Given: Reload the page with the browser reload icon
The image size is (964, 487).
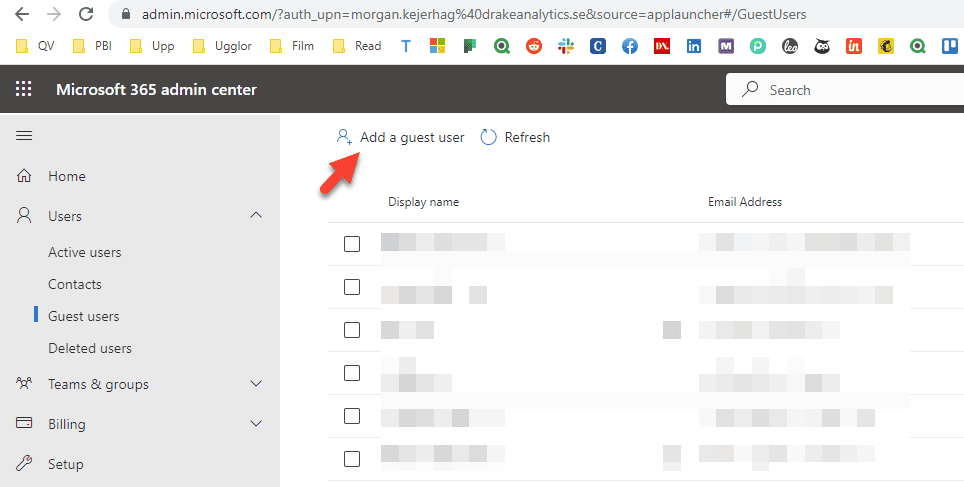Looking at the screenshot, I should (87, 14).
